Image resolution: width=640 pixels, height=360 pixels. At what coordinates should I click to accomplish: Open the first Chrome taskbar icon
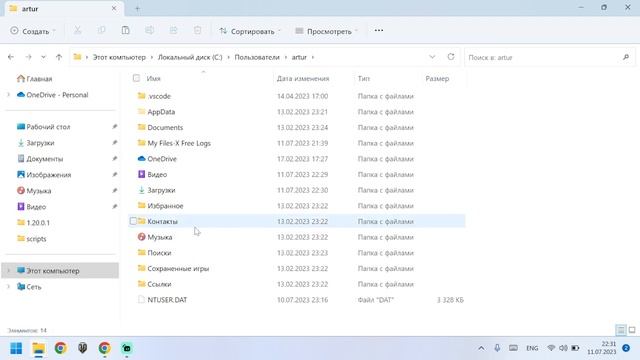click(61, 348)
